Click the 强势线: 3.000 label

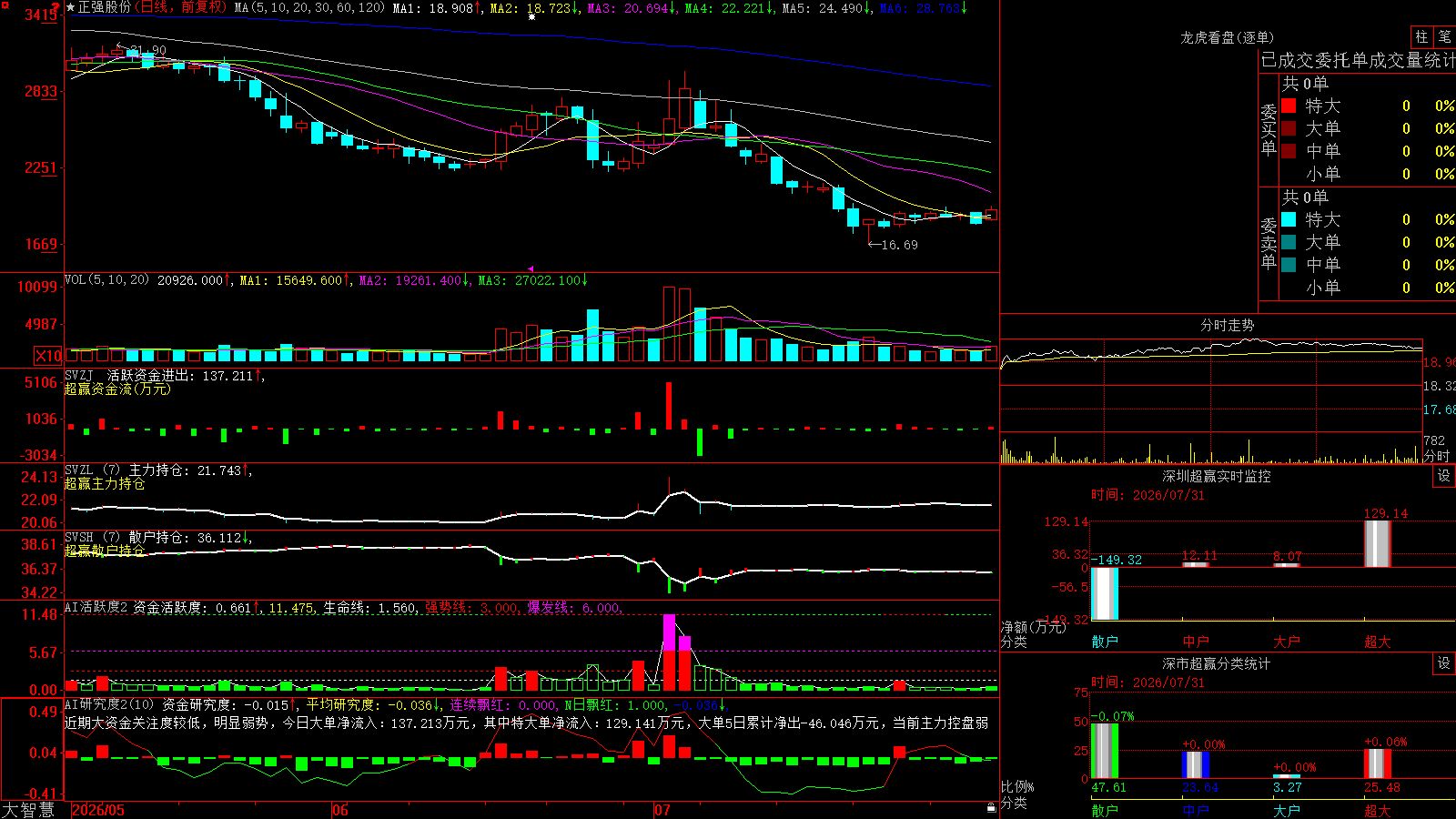click(x=472, y=607)
